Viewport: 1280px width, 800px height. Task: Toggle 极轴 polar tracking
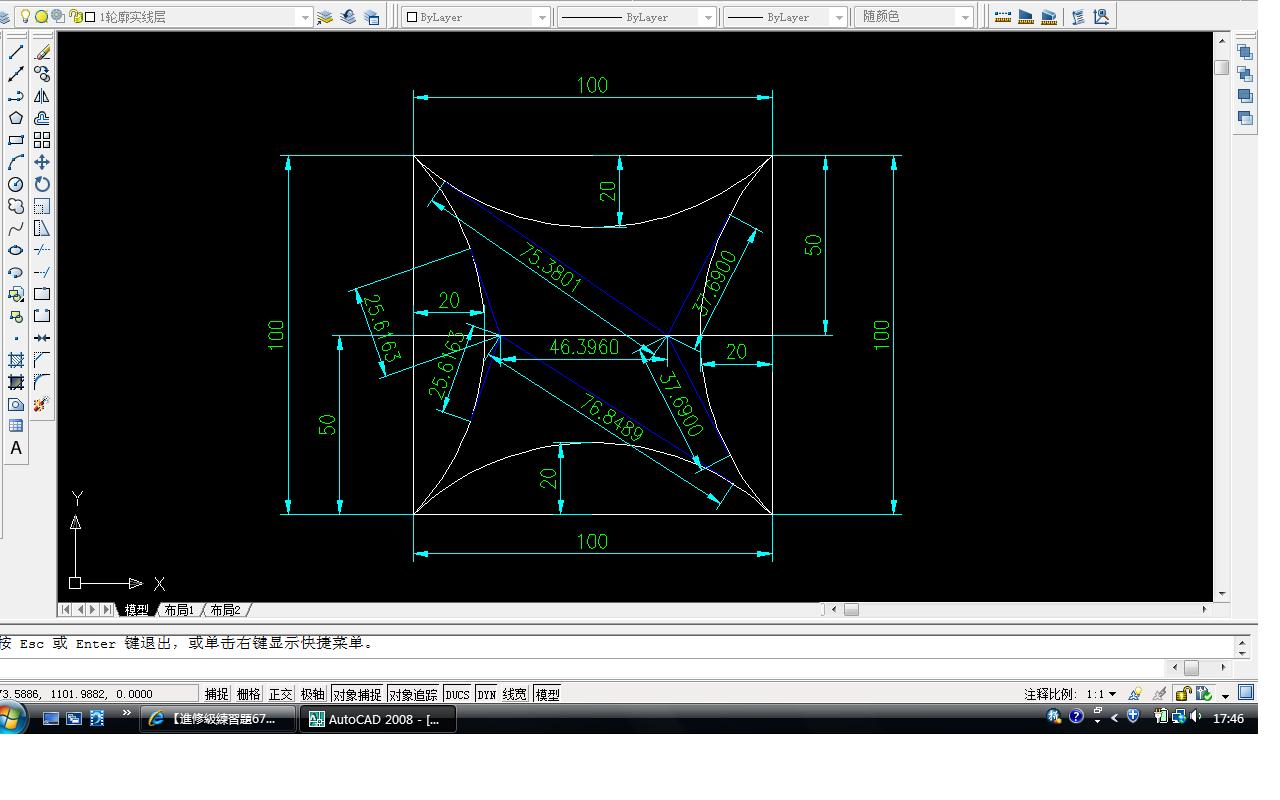[312, 694]
